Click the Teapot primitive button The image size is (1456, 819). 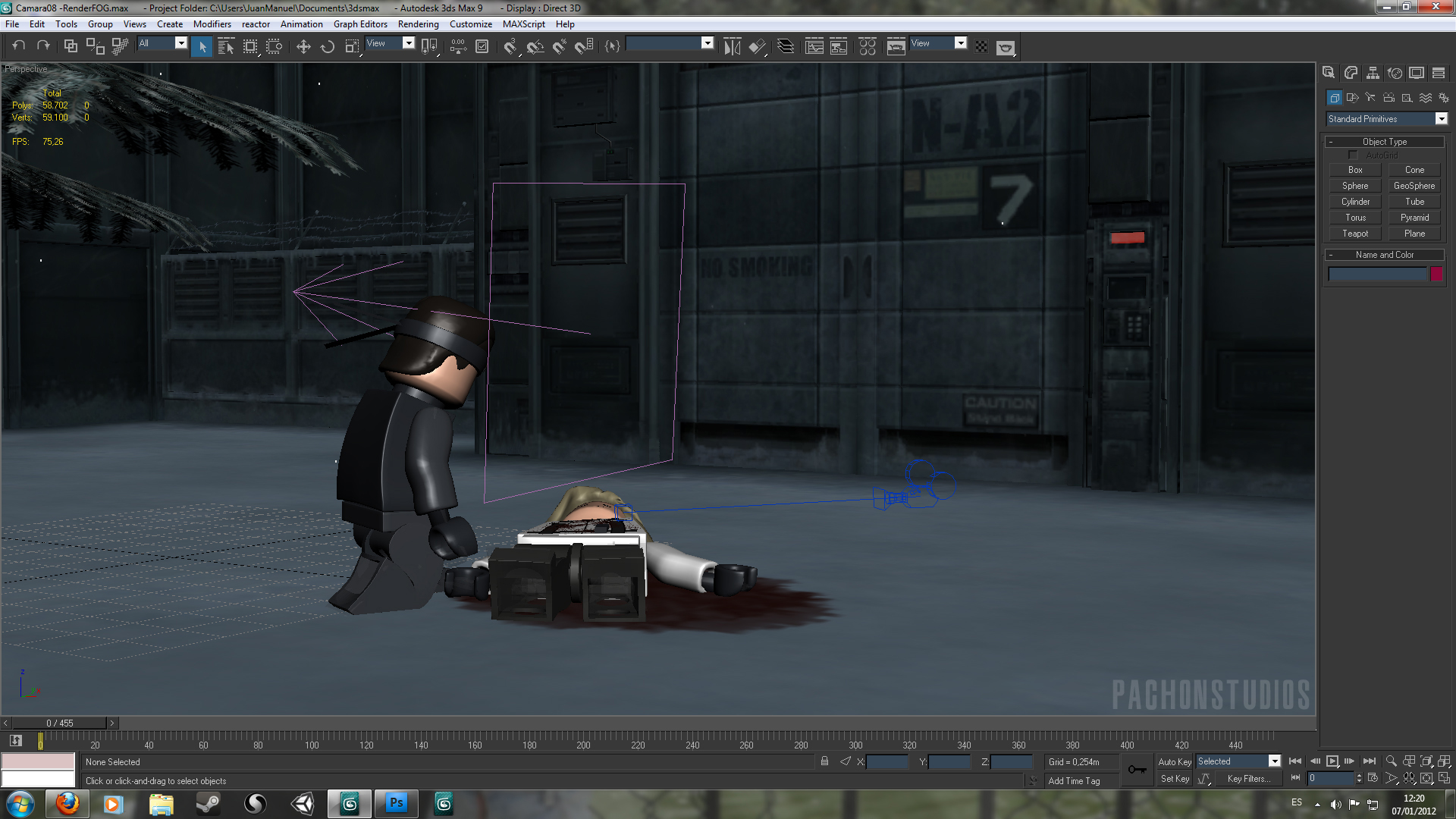point(1355,234)
